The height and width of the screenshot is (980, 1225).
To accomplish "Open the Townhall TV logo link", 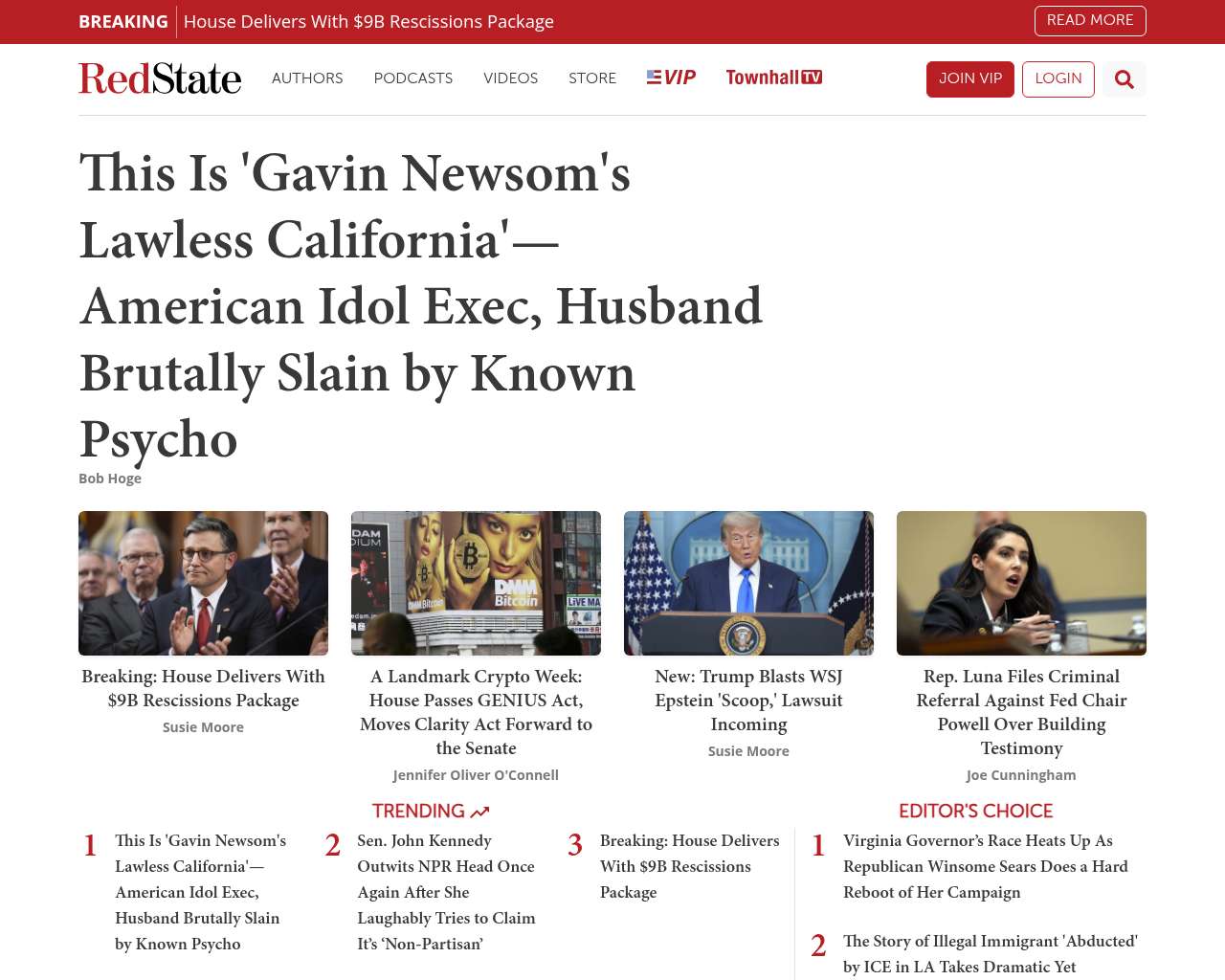I will coord(773,78).
